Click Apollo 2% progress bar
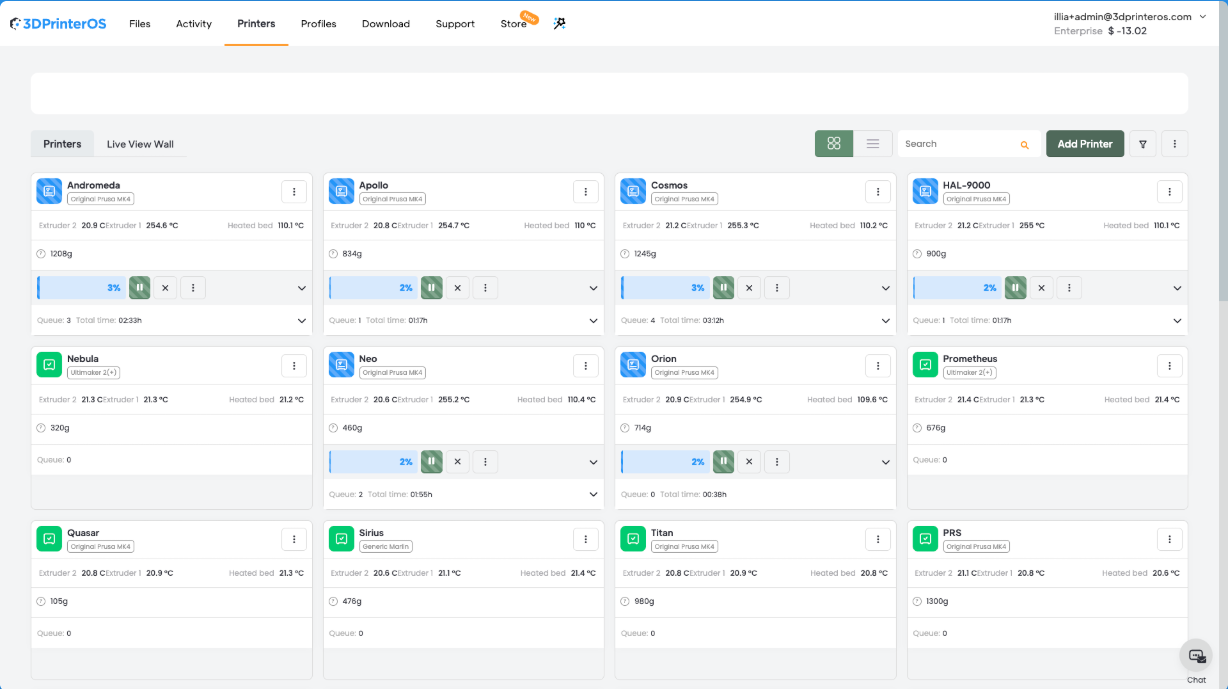The width and height of the screenshot is (1228, 689). click(373, 288)
